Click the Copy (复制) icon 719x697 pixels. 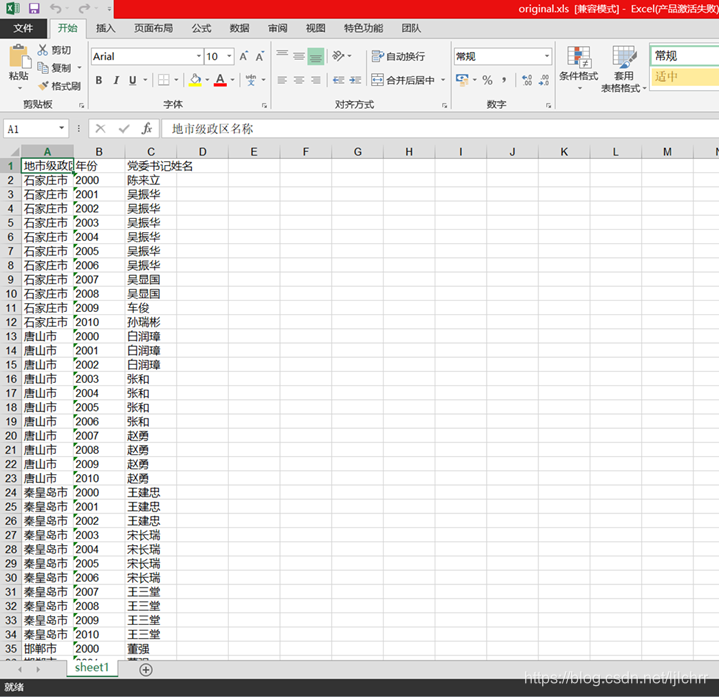coord(43,68)
